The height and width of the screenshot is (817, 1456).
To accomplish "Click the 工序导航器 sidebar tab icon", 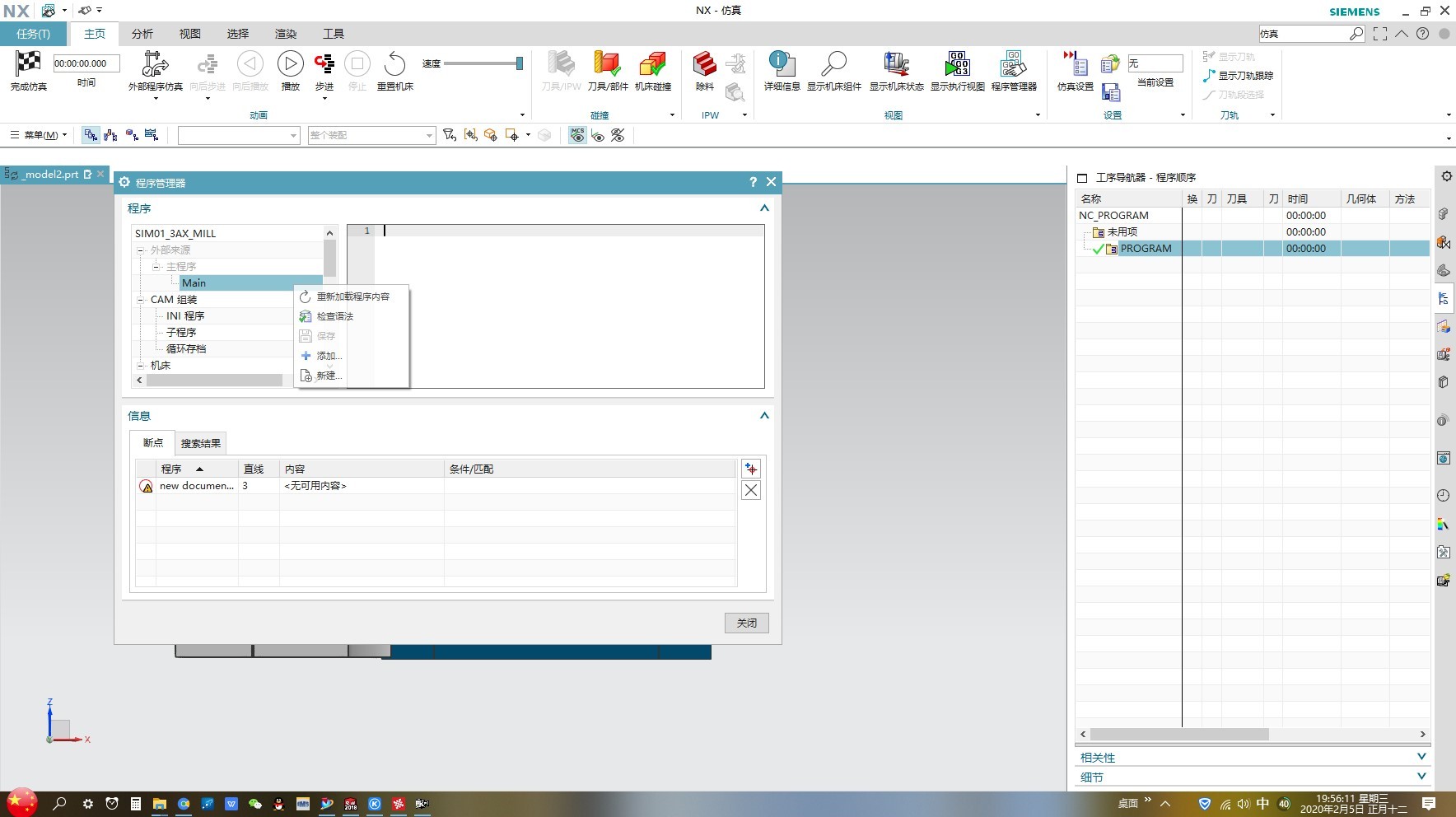I will pyautogui.click(x=1444, y=299).
